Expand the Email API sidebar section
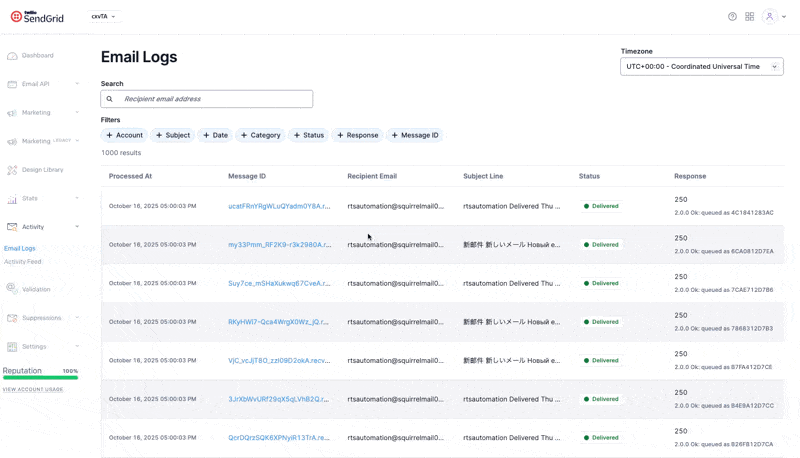The image size is (800, 458). (x=77, y=84)
